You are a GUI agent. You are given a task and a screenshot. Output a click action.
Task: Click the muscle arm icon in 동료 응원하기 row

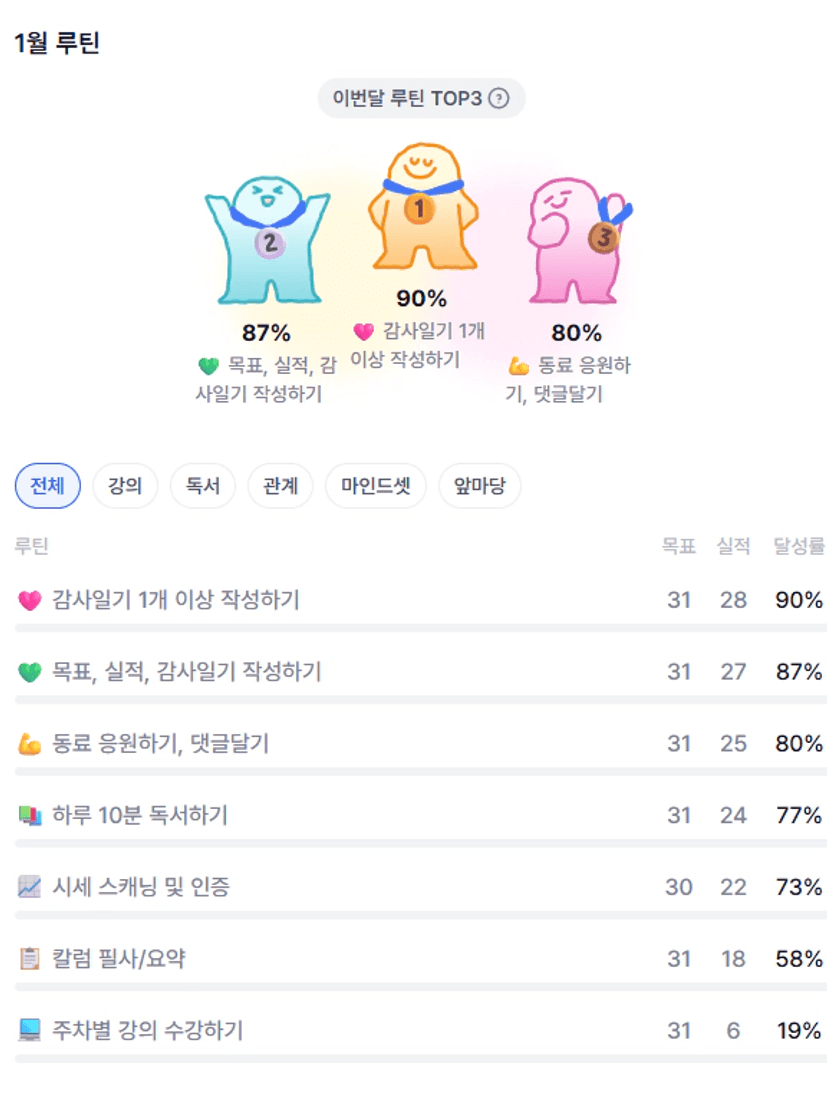pos(30,745)
